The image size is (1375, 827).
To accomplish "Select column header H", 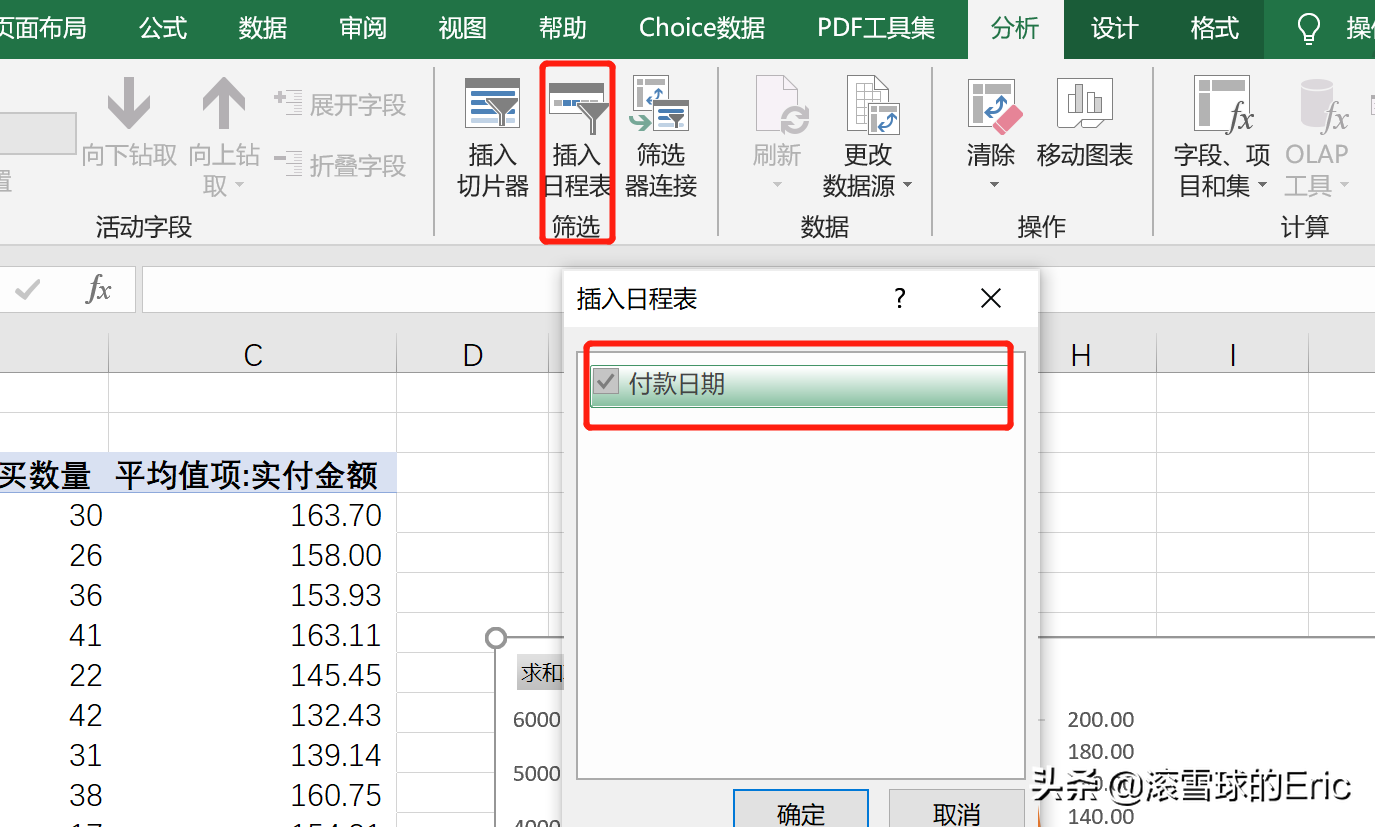I will (x=1081, y=354).
